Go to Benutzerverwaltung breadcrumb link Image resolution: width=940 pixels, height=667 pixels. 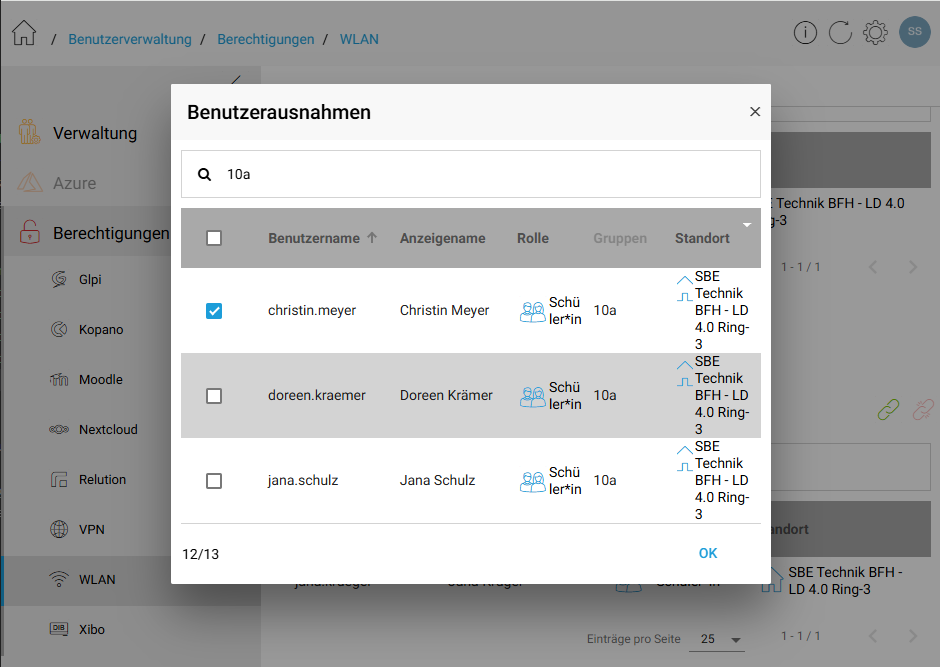pos(130,40)
